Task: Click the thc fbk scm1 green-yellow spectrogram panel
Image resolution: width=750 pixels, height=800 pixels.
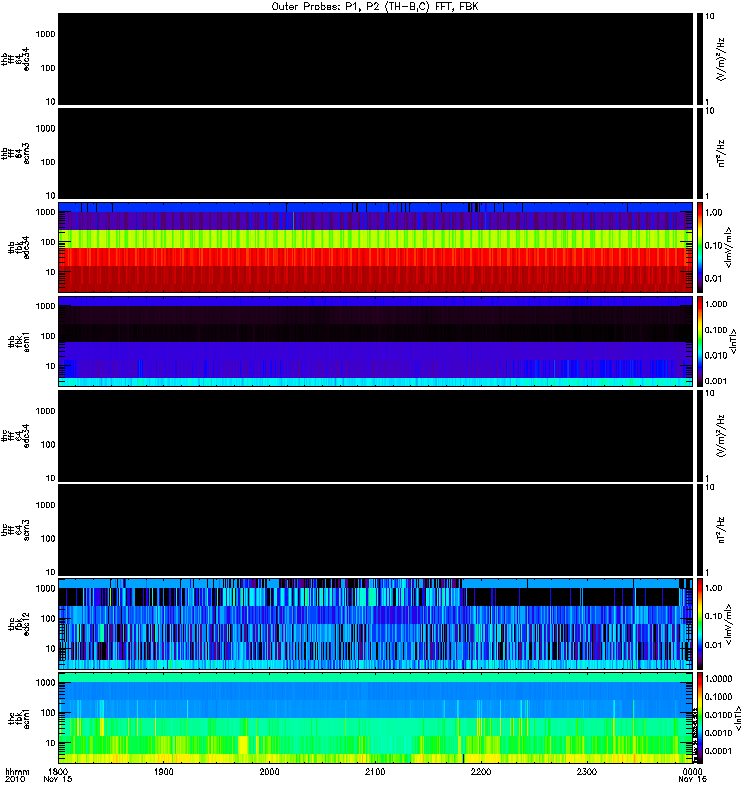Action: click(375, 718)
